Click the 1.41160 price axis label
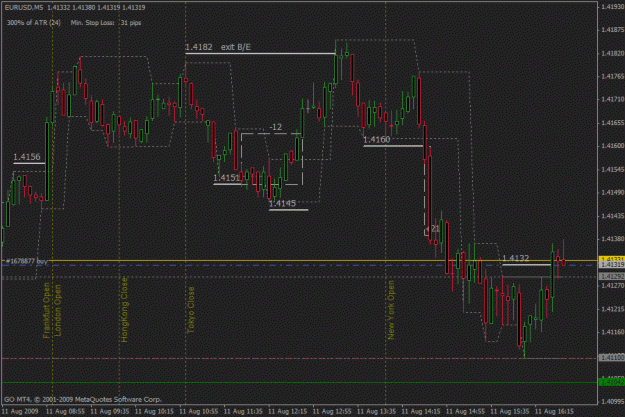The width and height of the screenshot is (625, 417). 613,332
